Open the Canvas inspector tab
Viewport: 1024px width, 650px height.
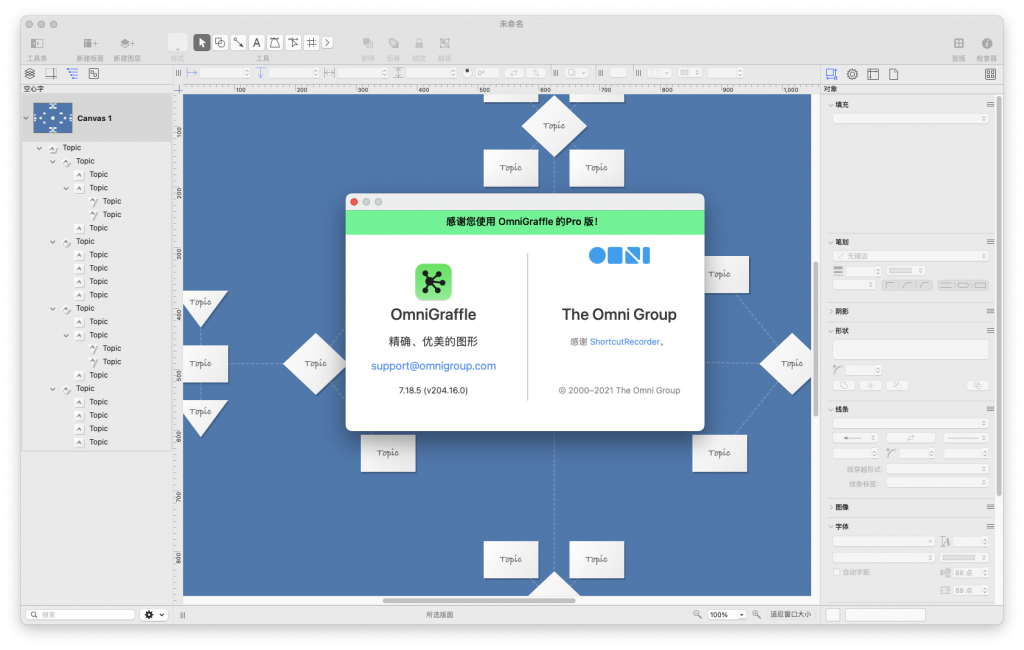pyautogui.click(x=873, y=74)
